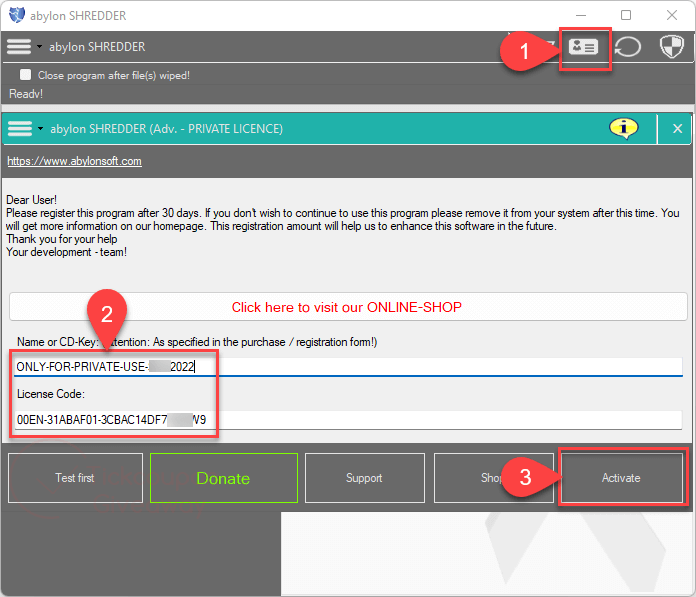Click the circular refresh arrow icon
The height and width of the screenshot is (597, 696).
tap(627, 48)
